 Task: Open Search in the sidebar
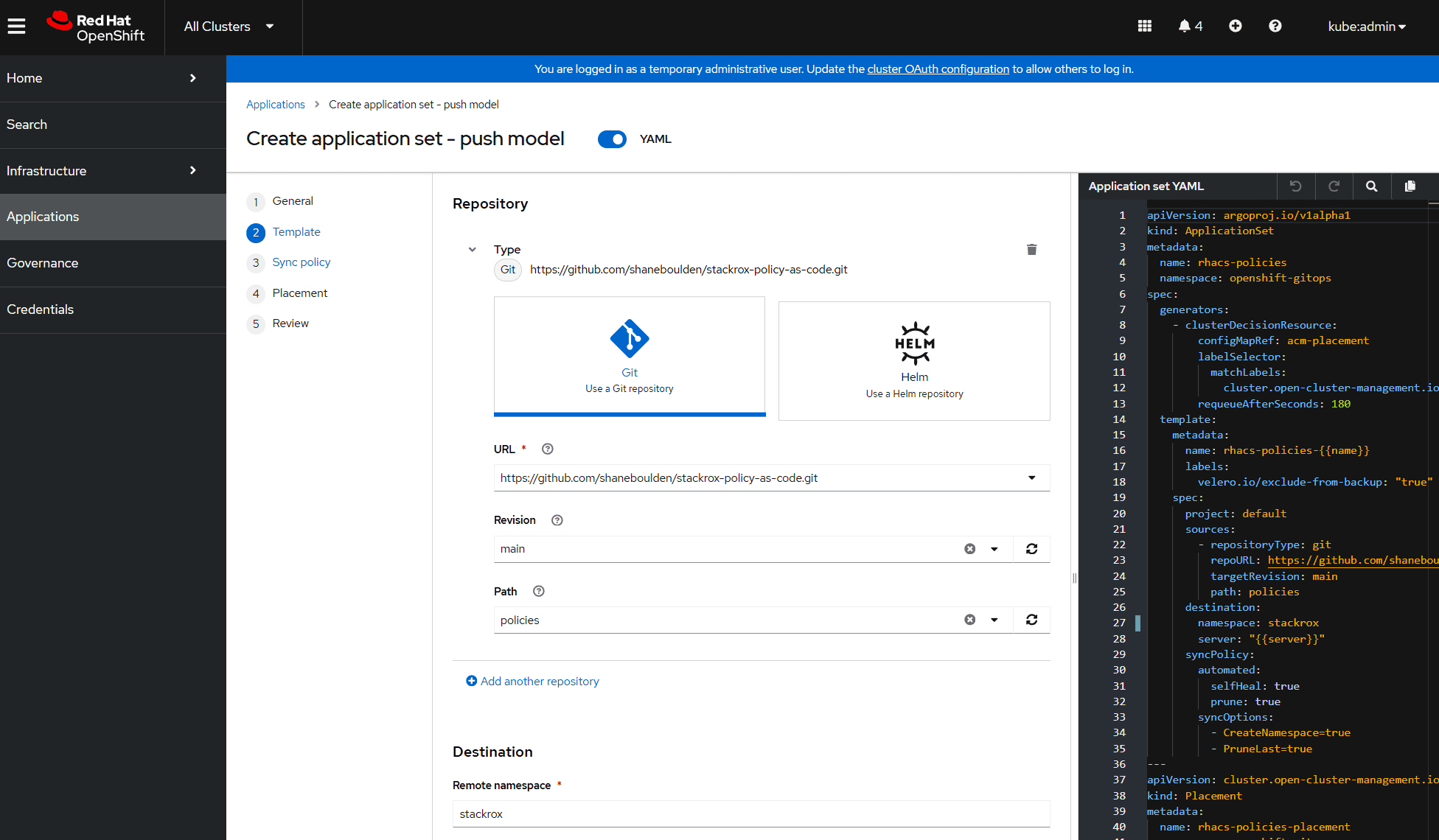point(113,125)
